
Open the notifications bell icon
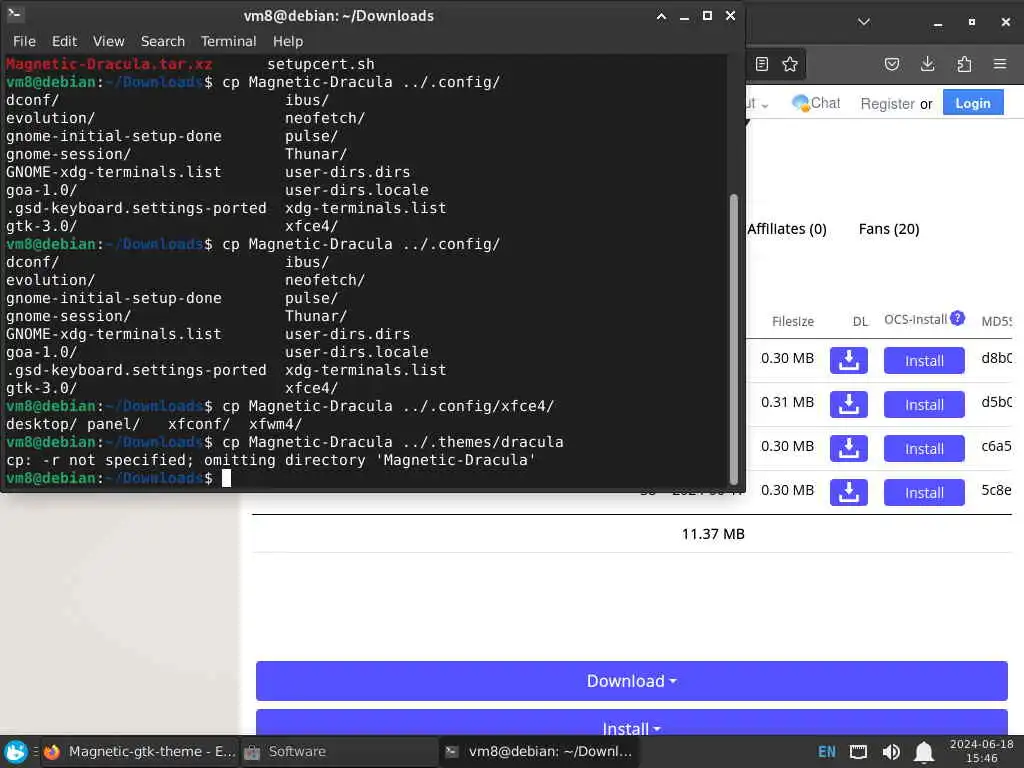coord(923,752)
